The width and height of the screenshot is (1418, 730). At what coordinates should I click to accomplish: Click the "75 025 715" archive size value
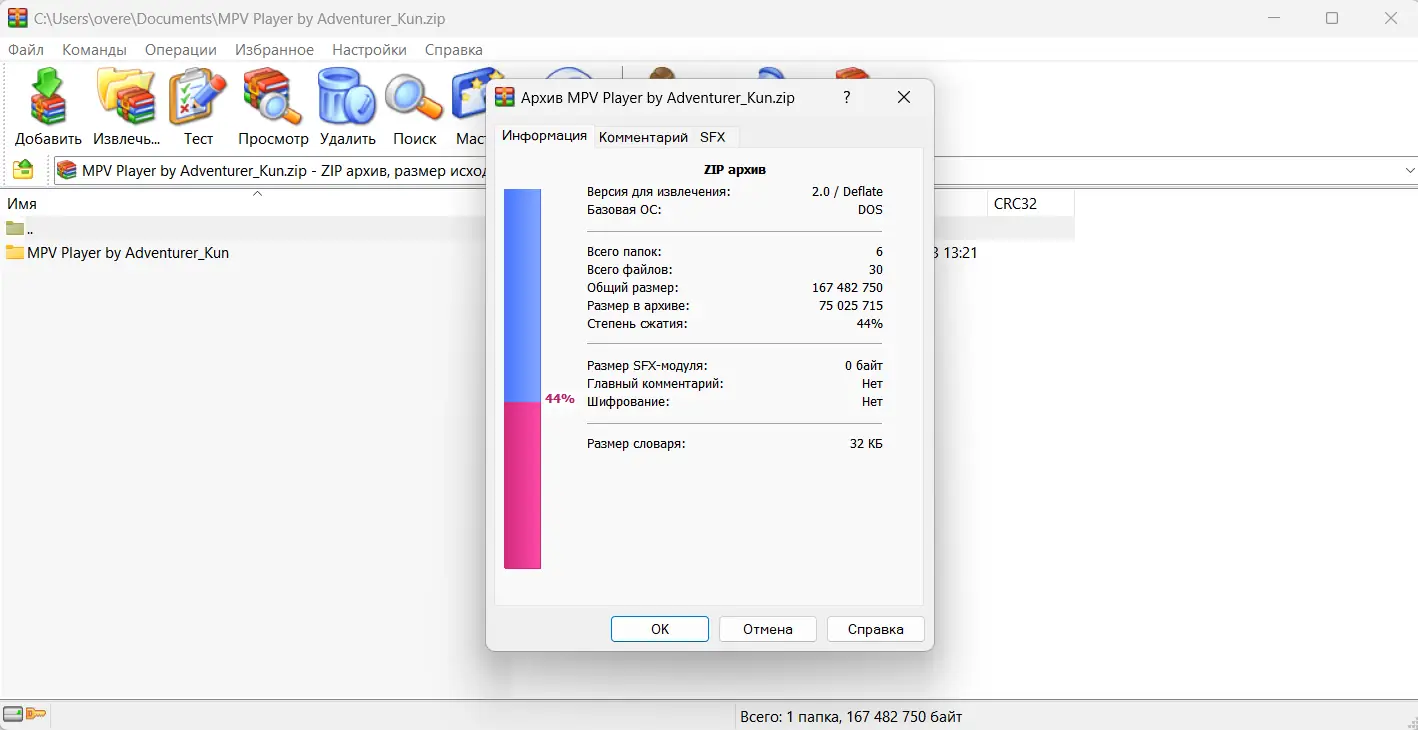tap(851, 306)
